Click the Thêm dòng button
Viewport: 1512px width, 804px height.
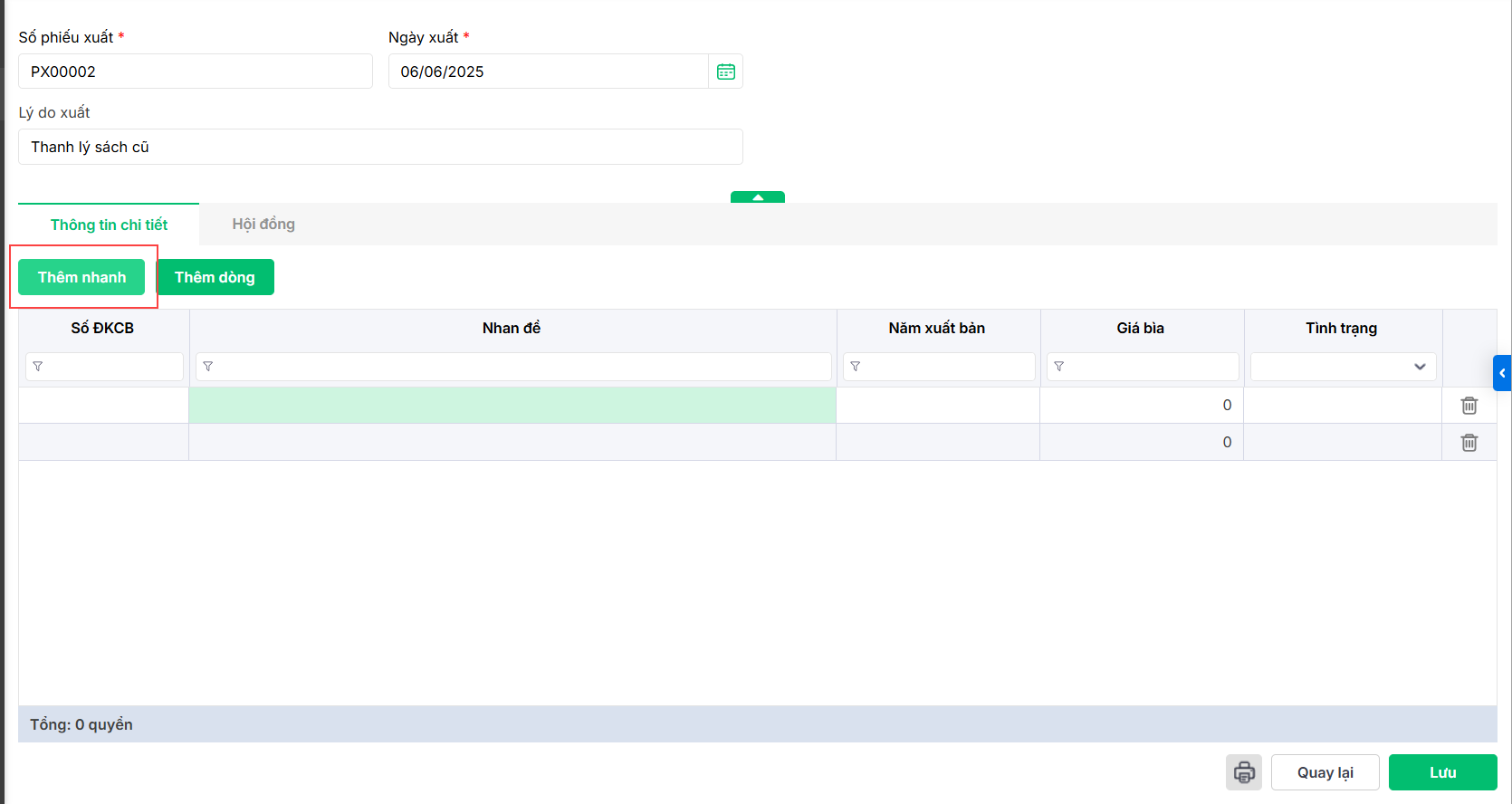click(x=215, y=277)
